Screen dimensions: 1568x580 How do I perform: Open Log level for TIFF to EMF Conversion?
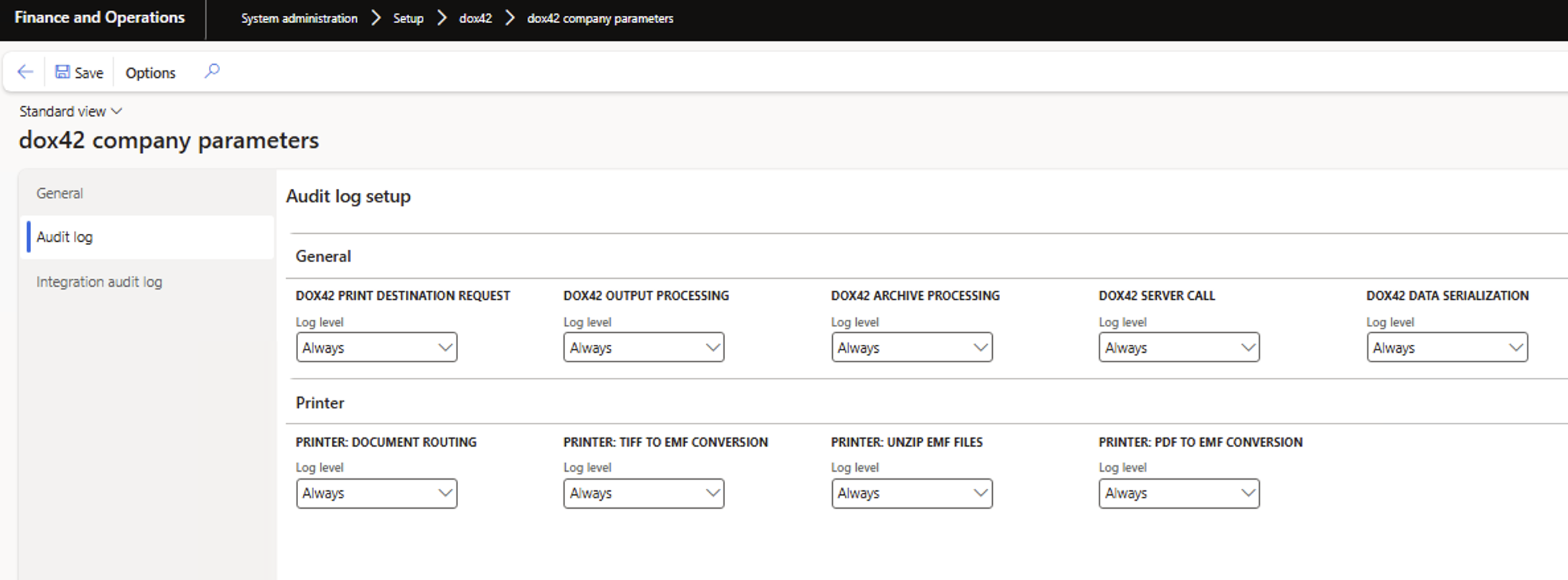tap(644, 493)
